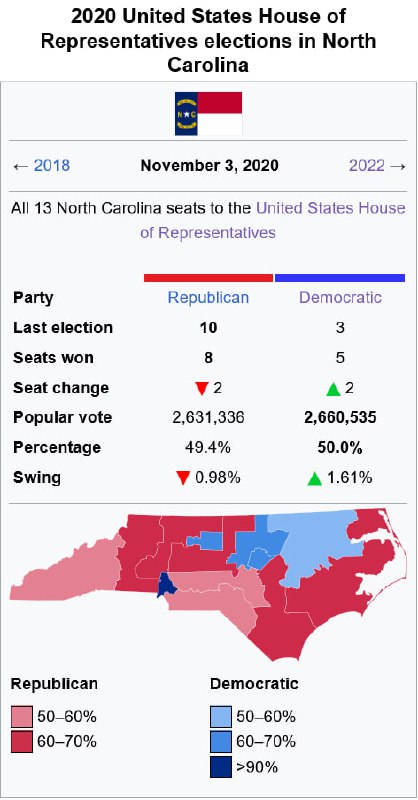Click the Democratic 60–70% legend swatch
This screenshot has width=418, height=800.
pyautogui.click(x=221, y=742)
